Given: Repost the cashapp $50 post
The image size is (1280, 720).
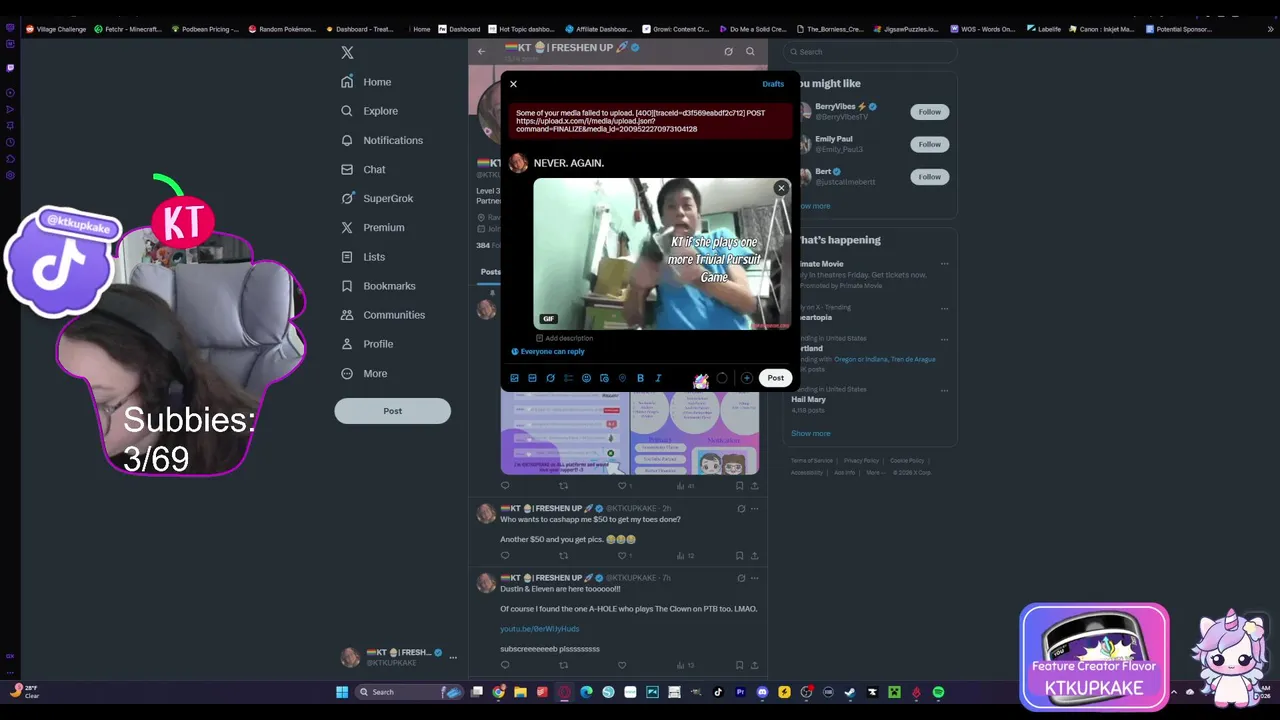Looking at the screenshot, I should (563, 555).
